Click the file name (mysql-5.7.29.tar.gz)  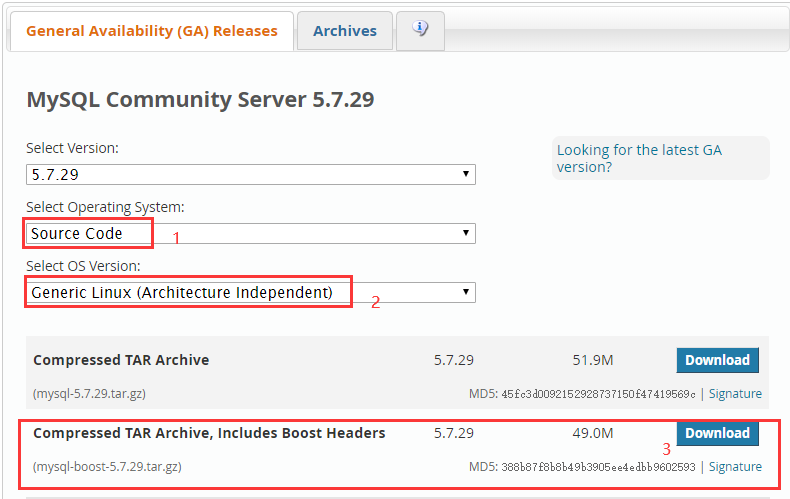tap(89, 394)
